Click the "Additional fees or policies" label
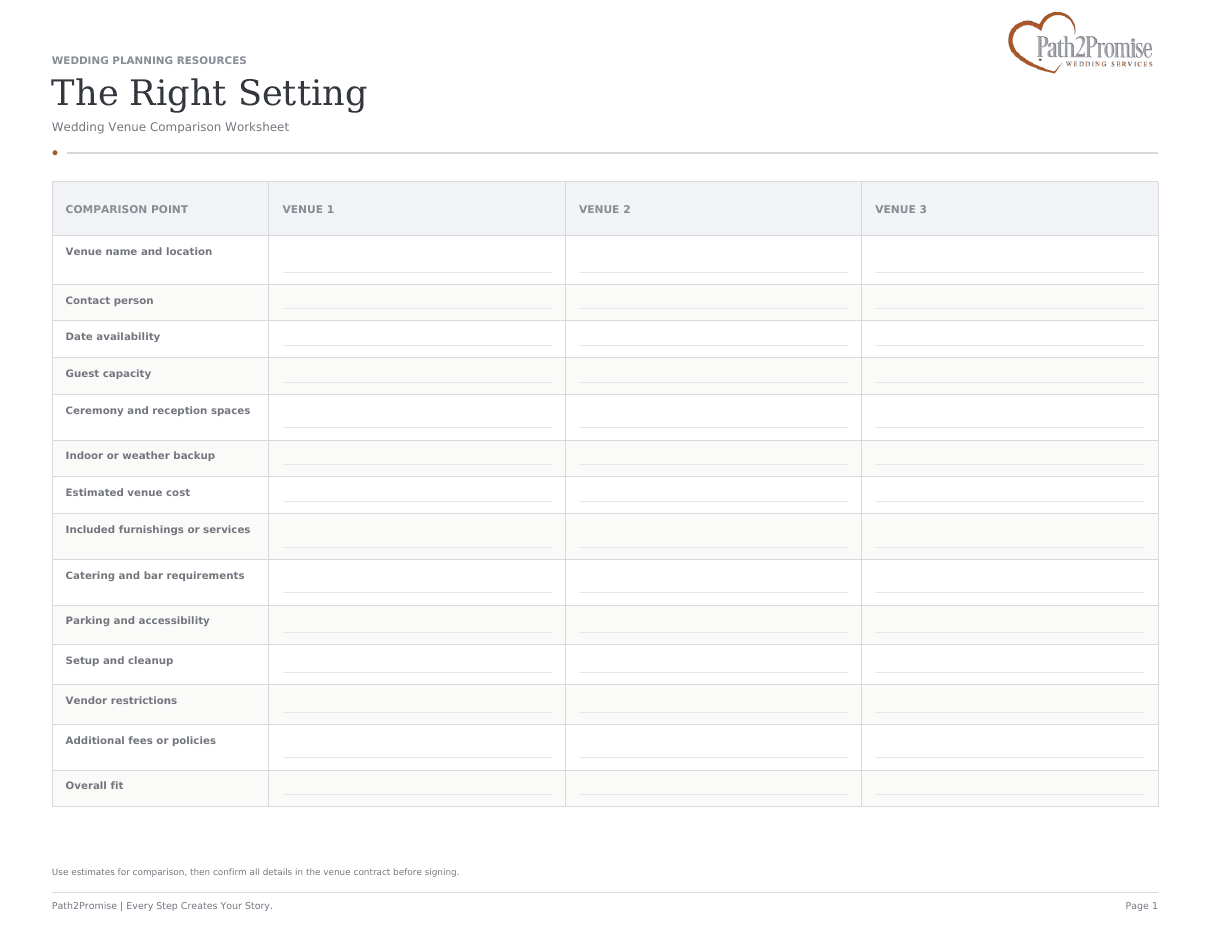The image size is (1210, 935). tap(141, 741)
